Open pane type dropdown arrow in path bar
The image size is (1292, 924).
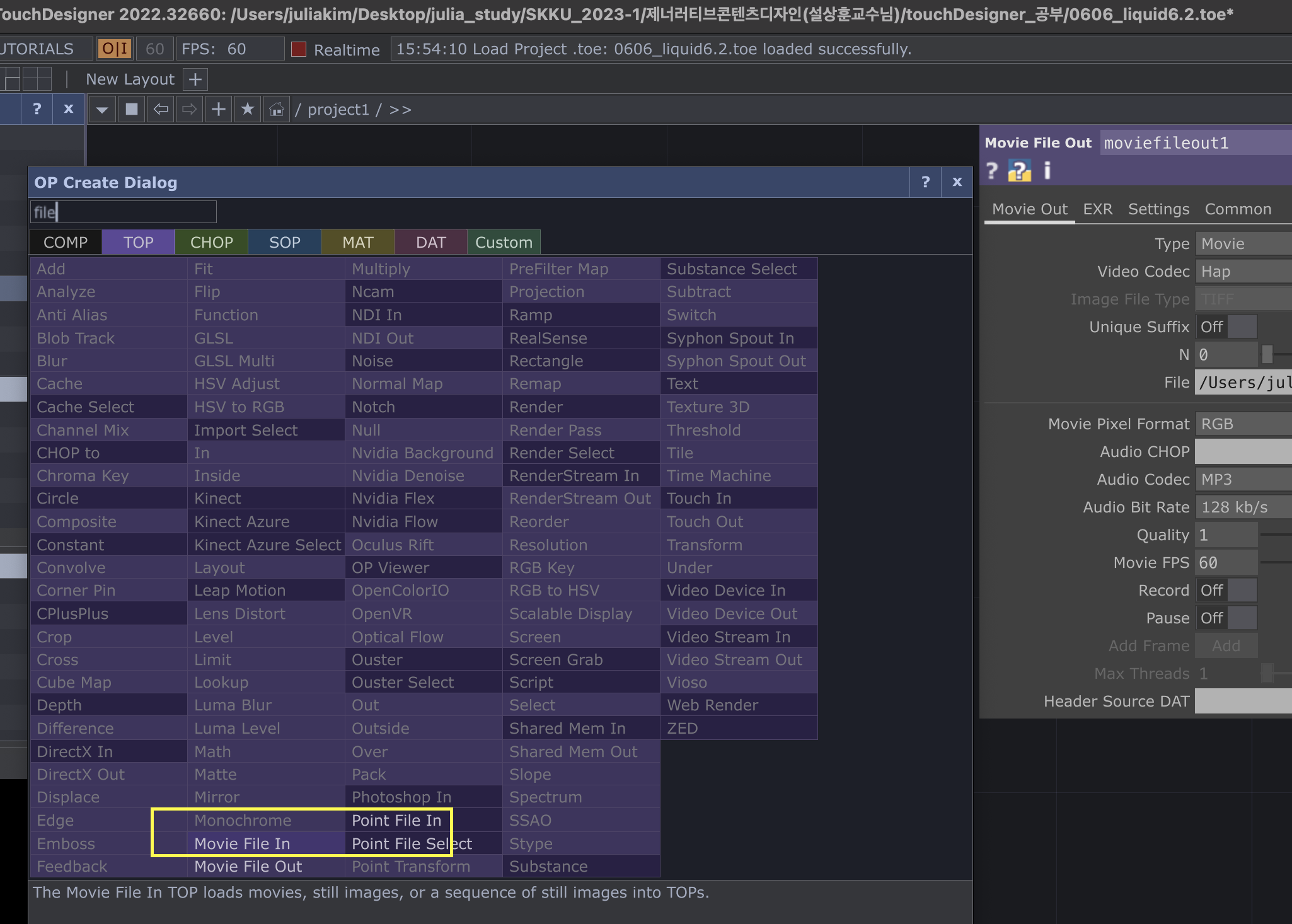point(101,110)
